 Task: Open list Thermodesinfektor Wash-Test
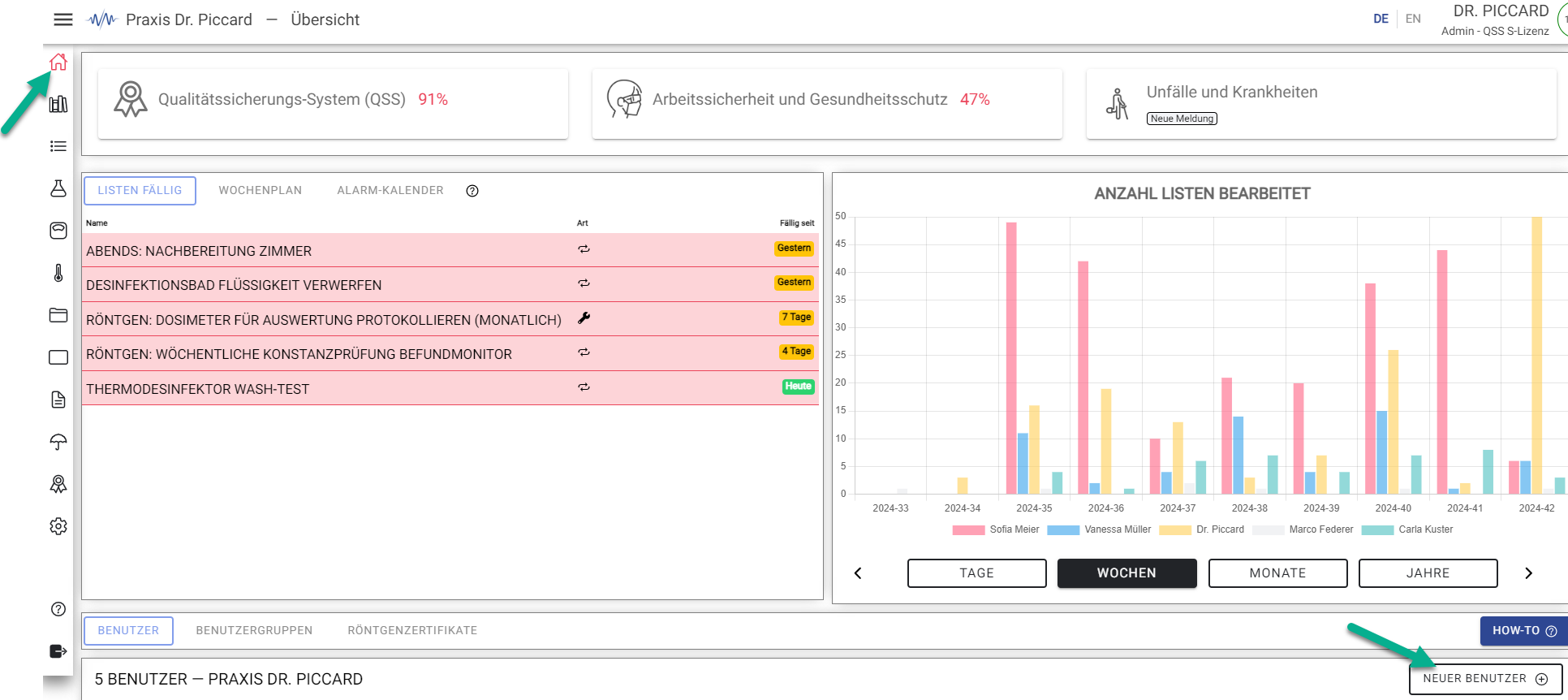[450, 389]
